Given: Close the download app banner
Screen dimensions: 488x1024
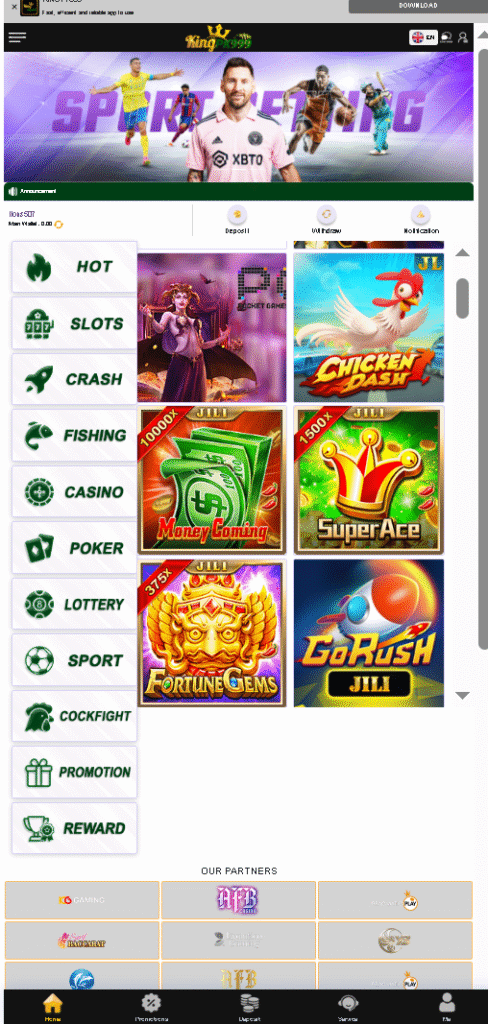Looking at the screenshot, I should (14, 6).
